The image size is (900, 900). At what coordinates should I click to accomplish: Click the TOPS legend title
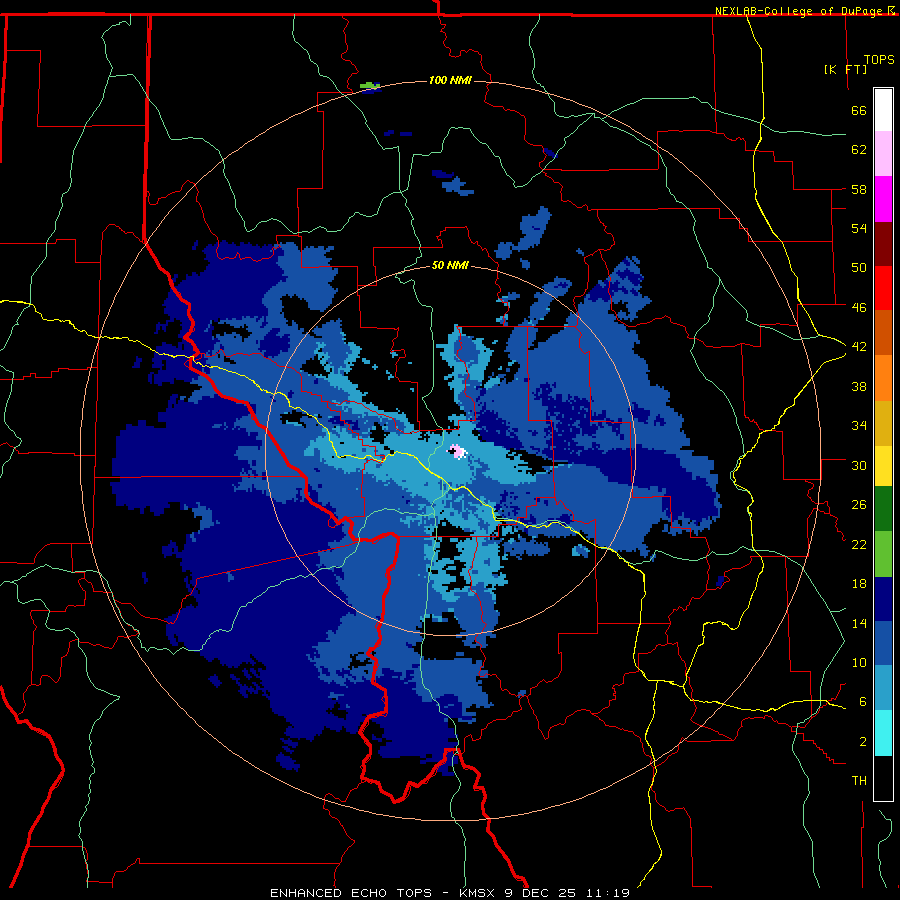click(x=879, y=59)
